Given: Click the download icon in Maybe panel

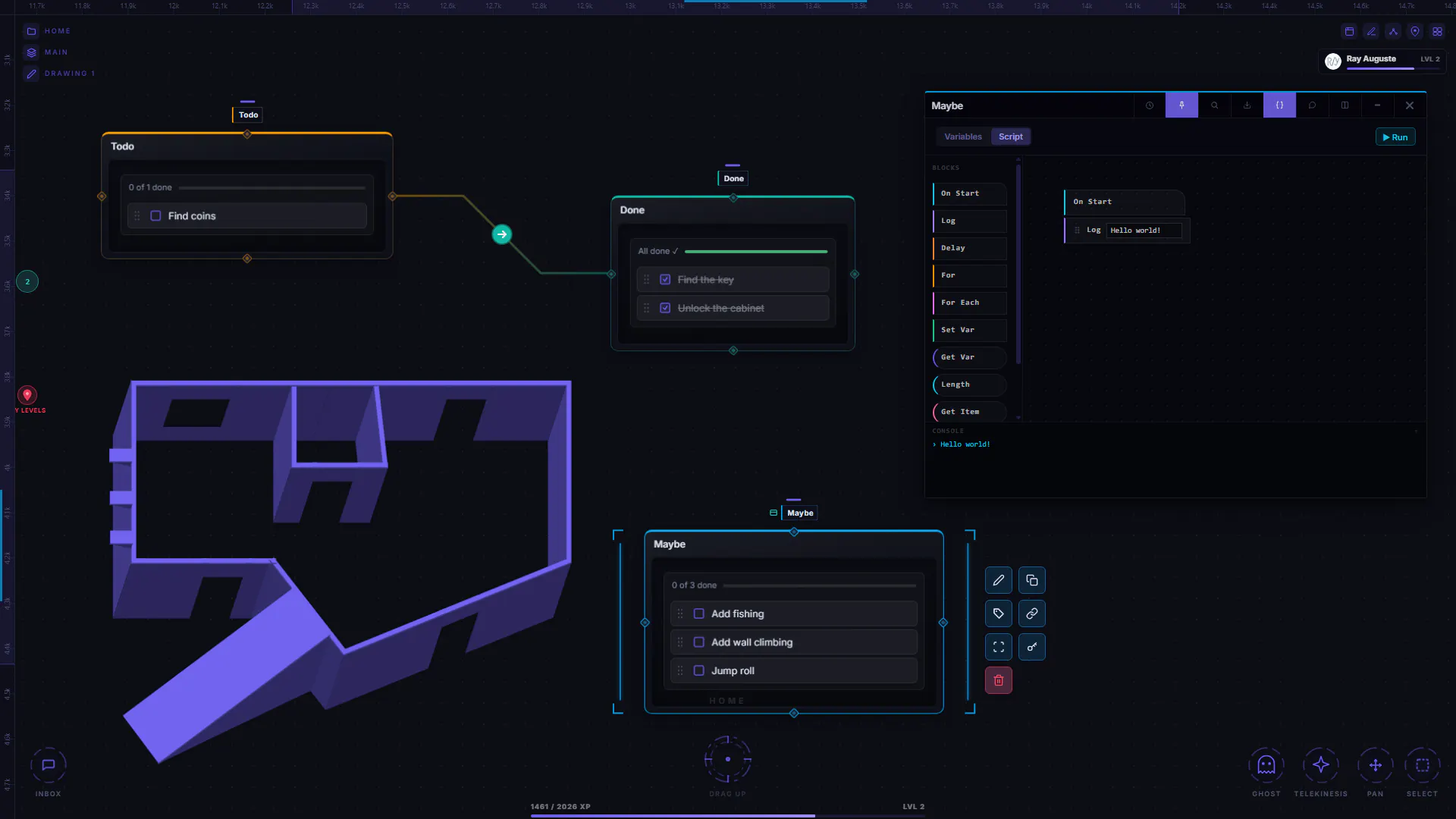Looking at the screenshot, I should pos(1247,105).
